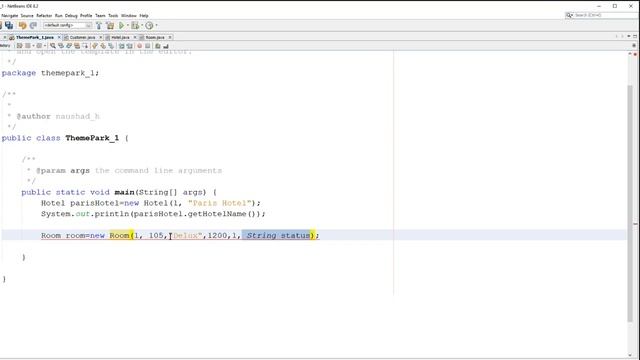The image size is (640, 360).
Task: Toggle Bookmark on current line
Action: pyautogui.click(x=111, y=46)
